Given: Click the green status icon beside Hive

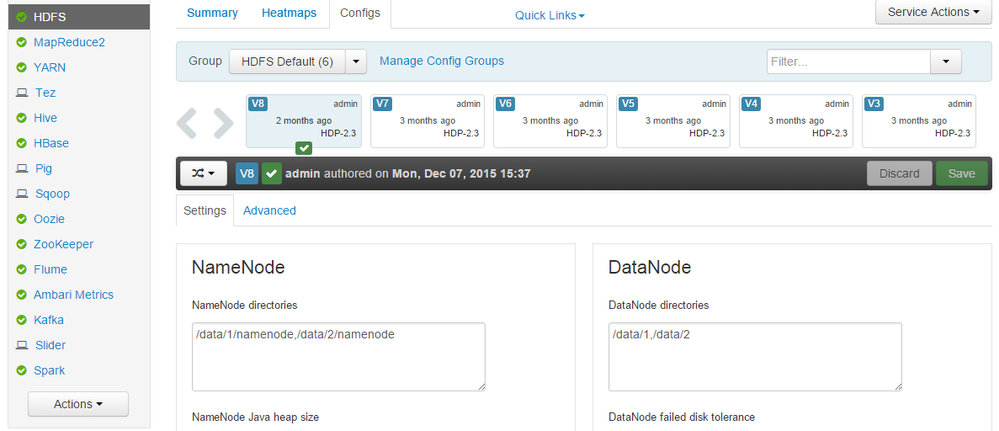Looking at the screenshot, I should [22, 118].
